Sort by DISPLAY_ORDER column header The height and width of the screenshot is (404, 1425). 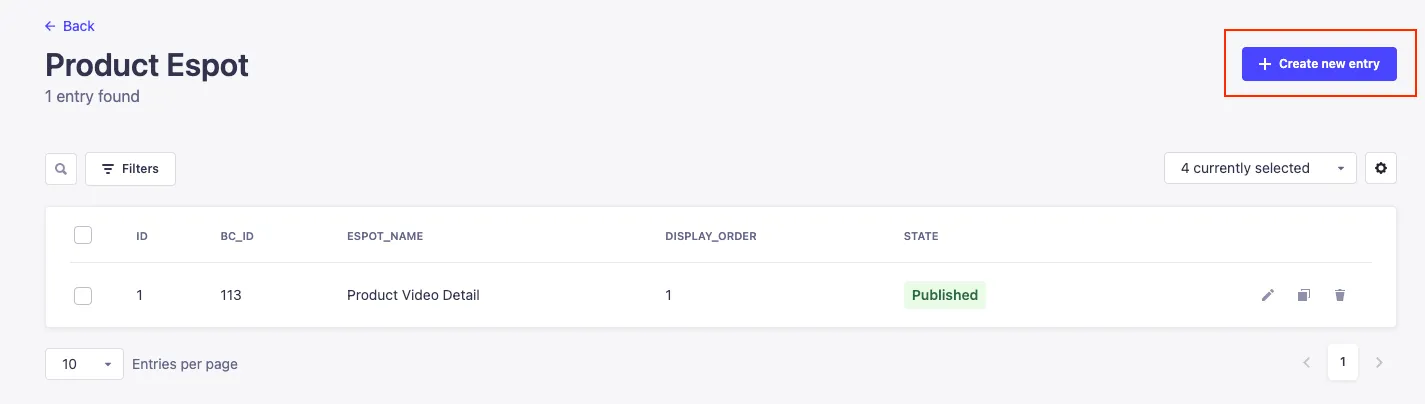coord(710,236)
